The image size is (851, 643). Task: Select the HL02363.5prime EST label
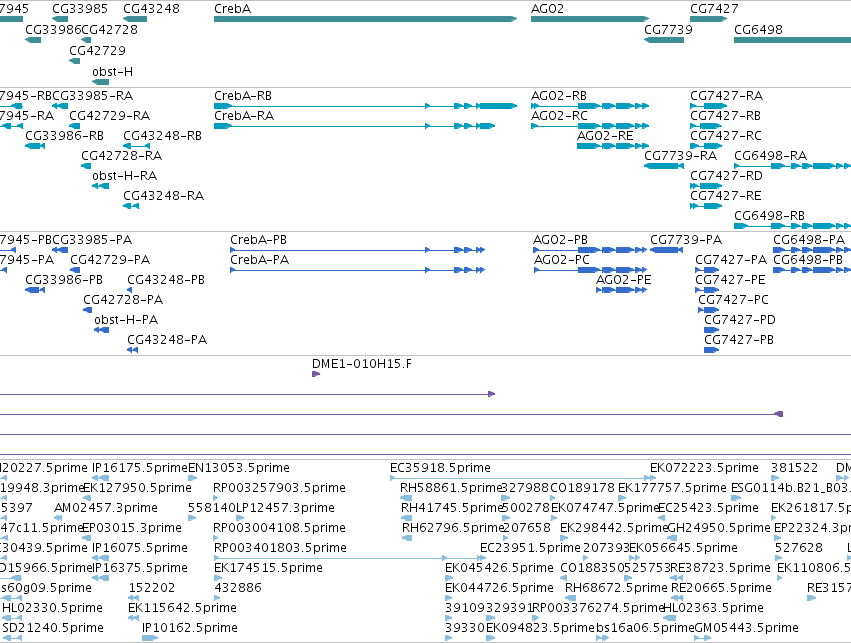[713, 608]
